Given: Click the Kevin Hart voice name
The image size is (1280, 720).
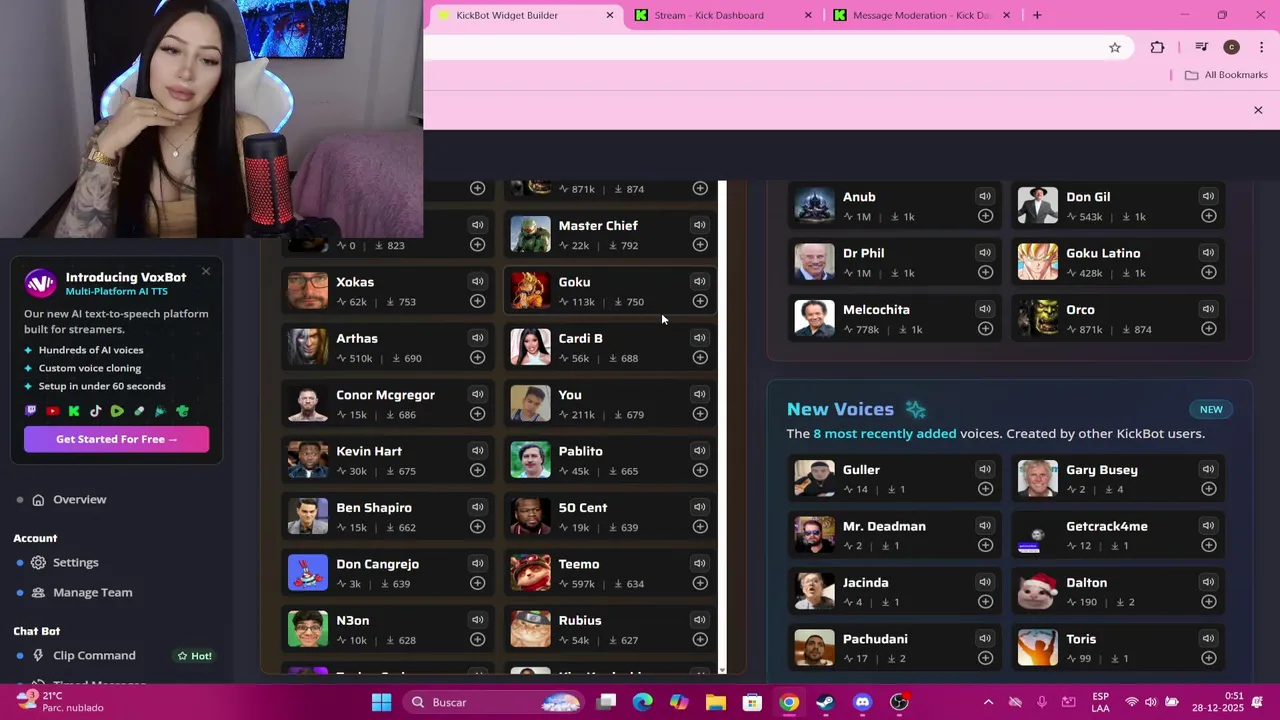Looking at the screenshot, I should [369, 451].
